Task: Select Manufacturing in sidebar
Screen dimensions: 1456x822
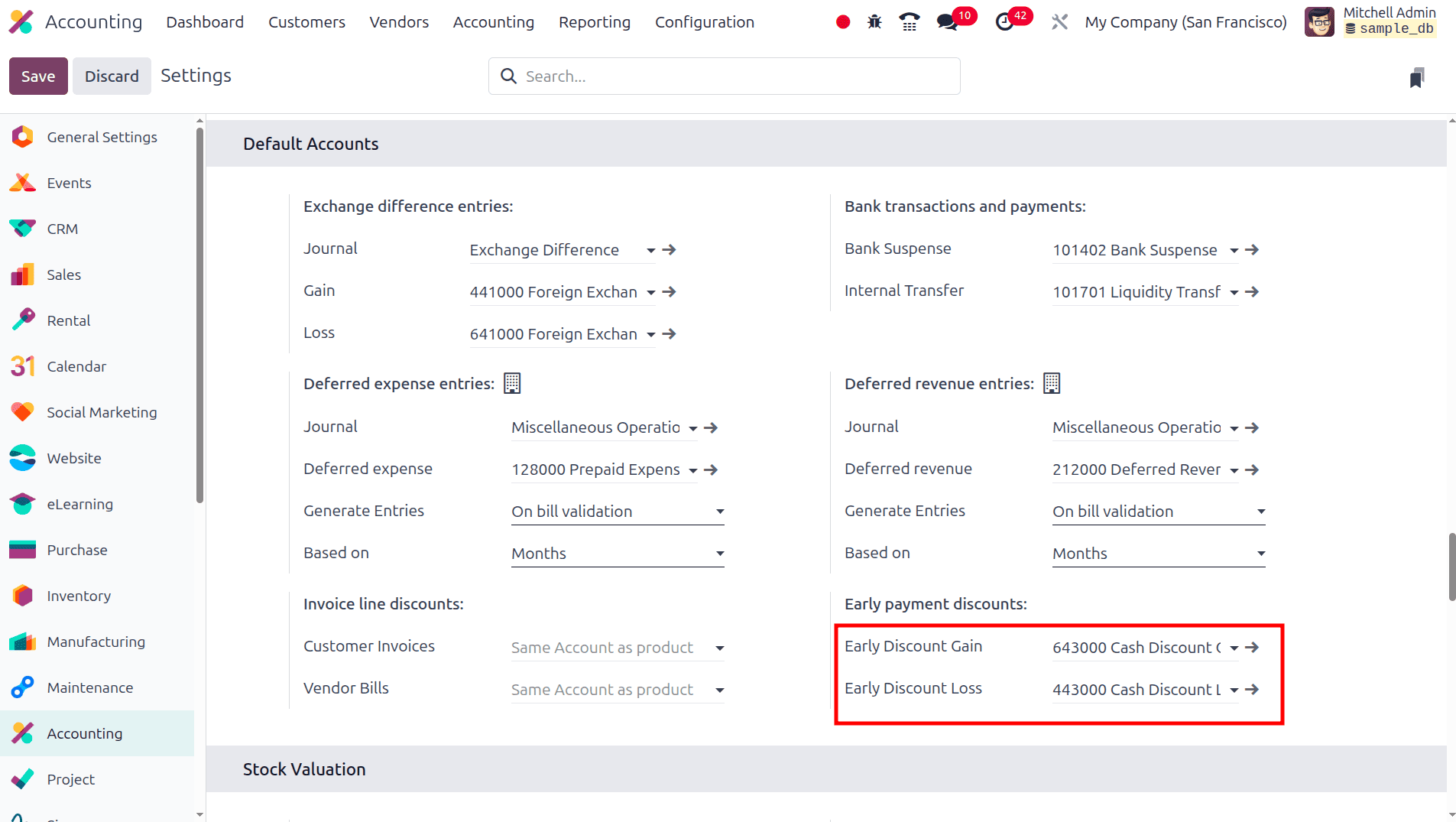Action: [x=97, y=642]
